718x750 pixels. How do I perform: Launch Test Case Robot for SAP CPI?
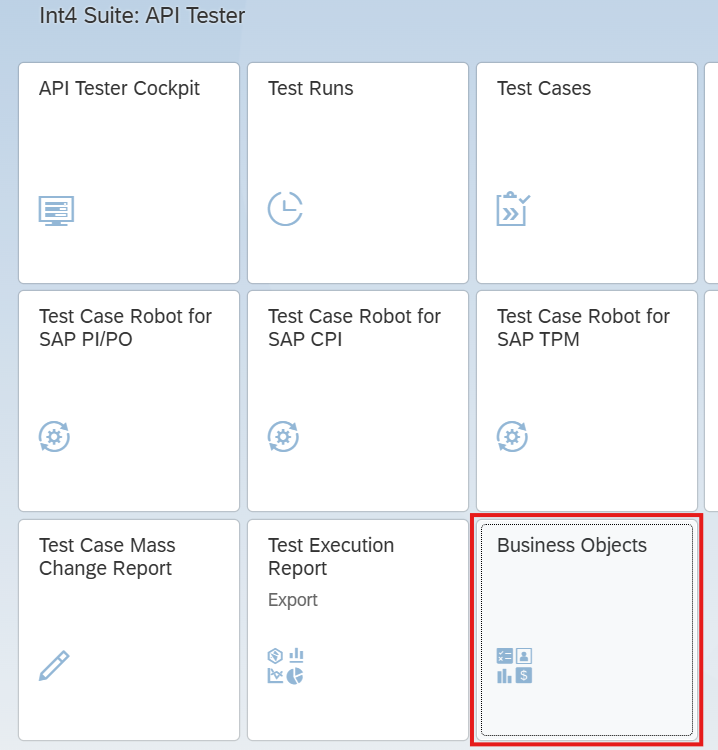pyautogui.click(x=354, y=327)
